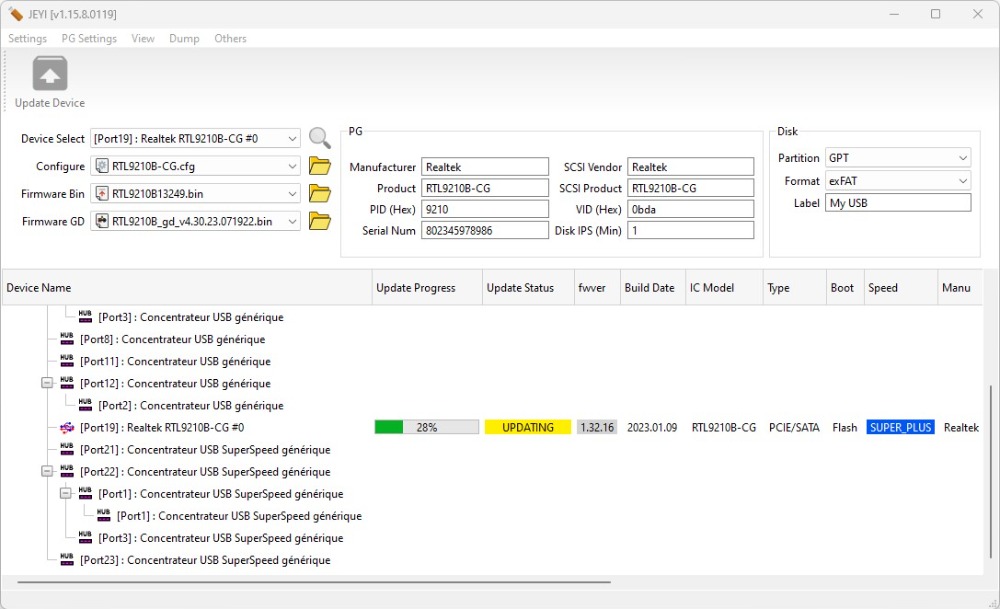Select the Realtek RTL9210B-CG #0 device icon

pos(67,428)
